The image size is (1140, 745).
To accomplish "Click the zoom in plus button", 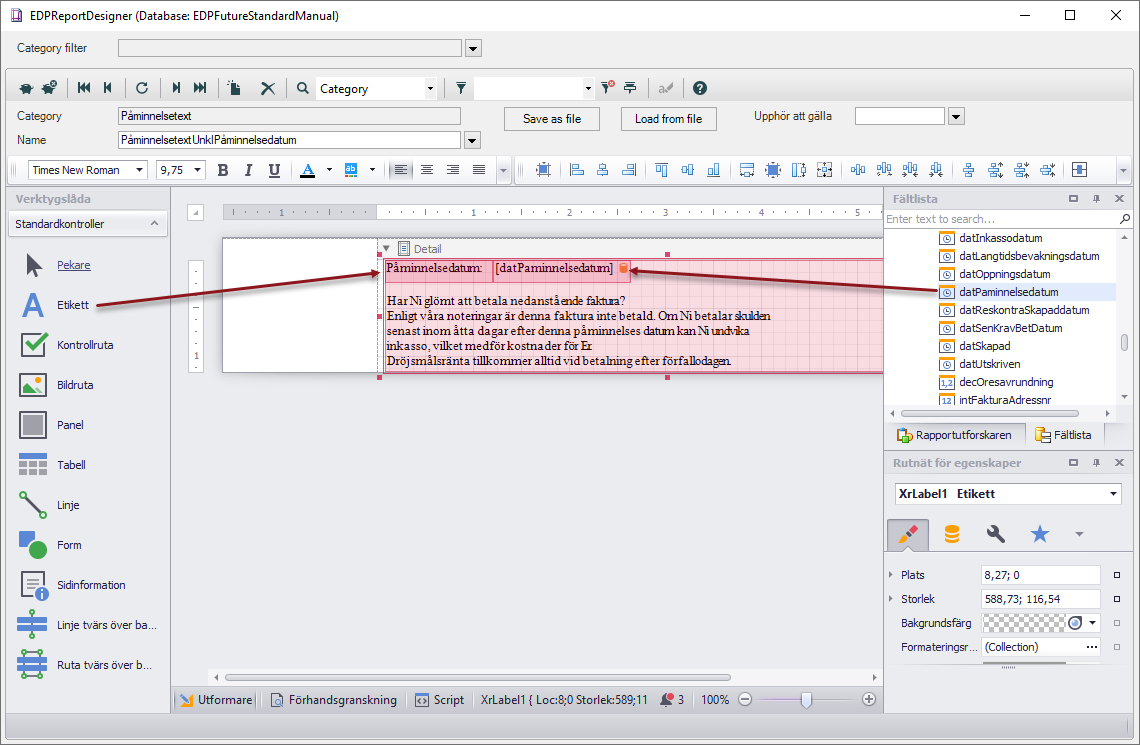I will click(x=869, y=699).
